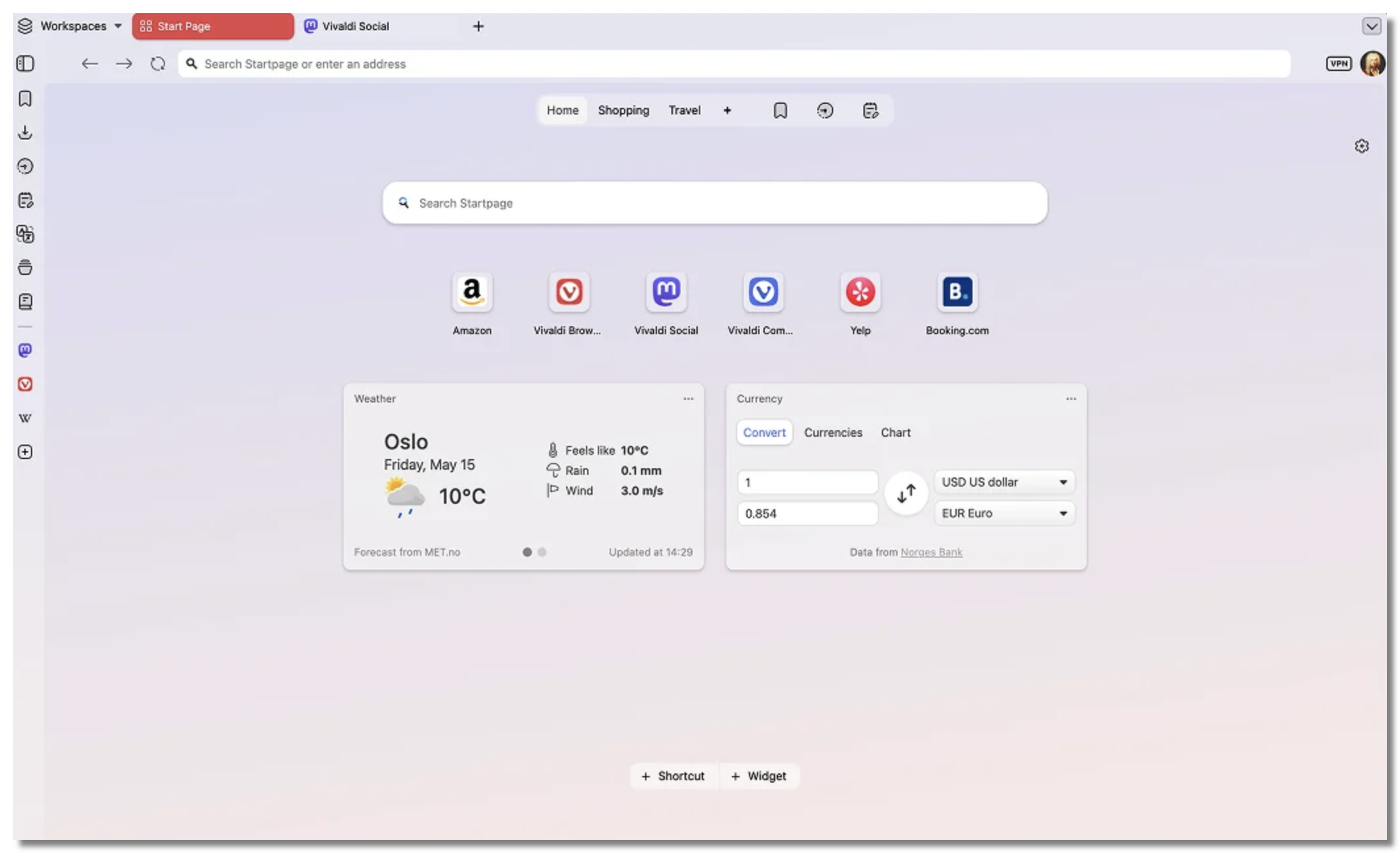Show second weather page dot
This screenshot has width=1400, height=853.
click(542, 552)
